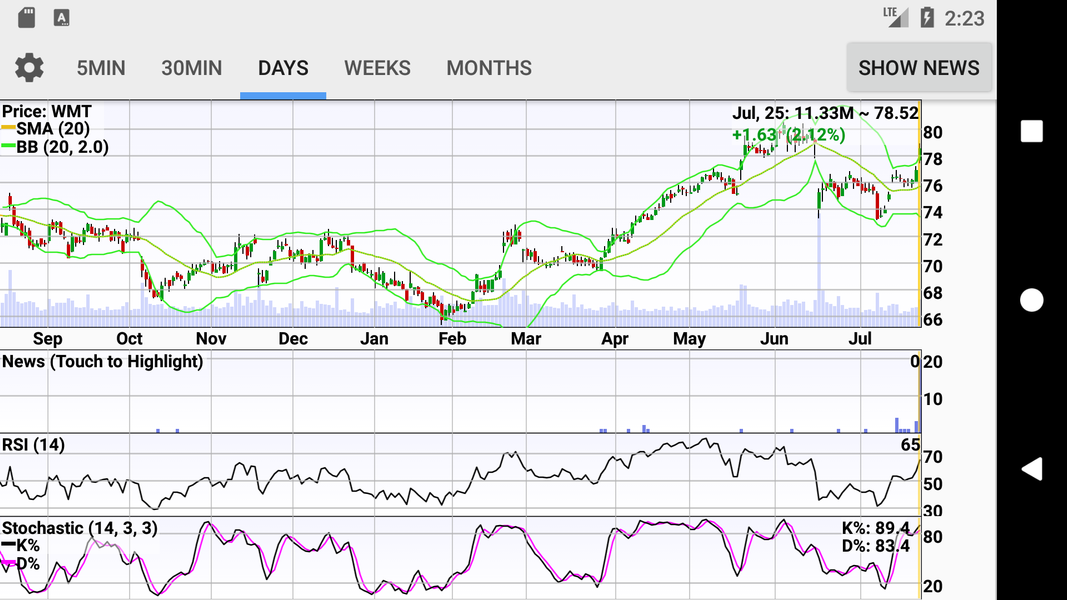Viewport: 1067px width, 600px height.
Task: Tap the LTE signal icon in status bar
Action: [896, 17]
